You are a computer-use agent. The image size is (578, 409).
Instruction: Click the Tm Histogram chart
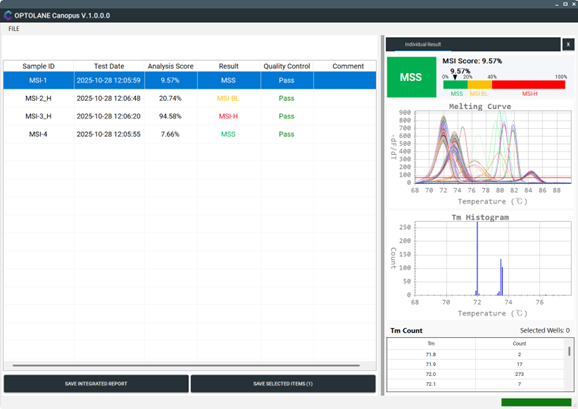(480, 265)
